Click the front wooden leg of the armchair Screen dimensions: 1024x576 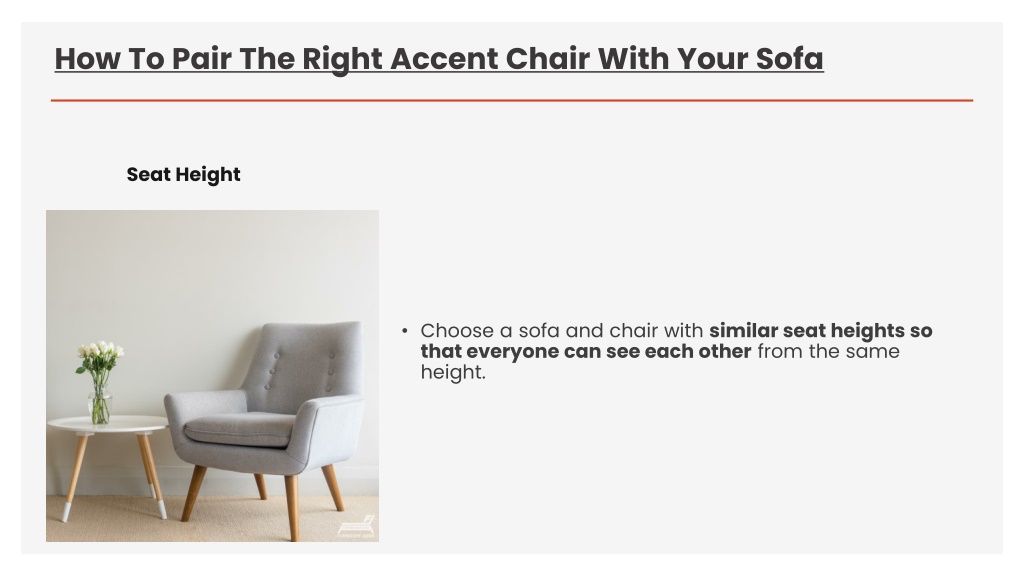(x=292, y=507)
